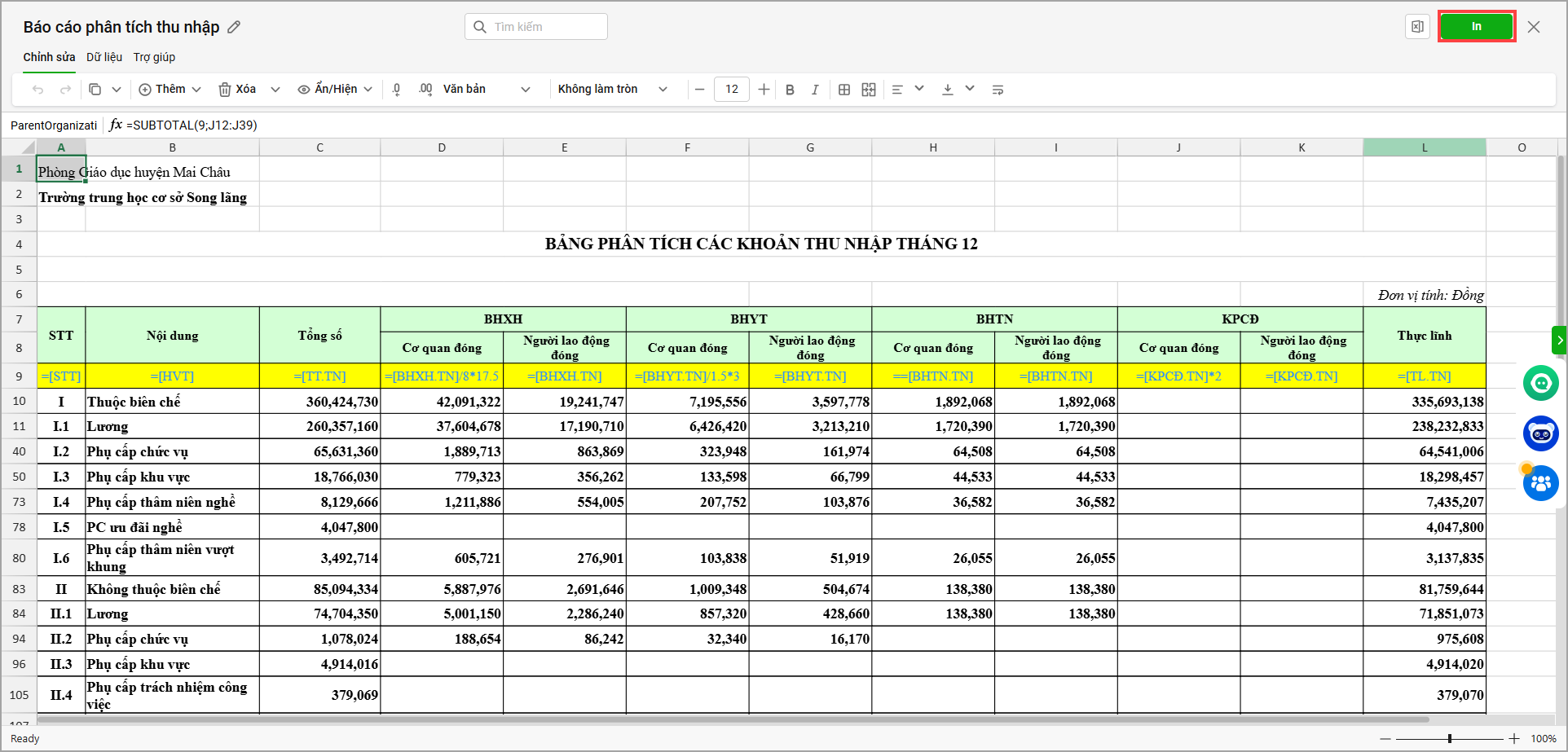The image size is (1568, 752).
Task: Click the green In print button
Action: click(x=1476, y=27)
